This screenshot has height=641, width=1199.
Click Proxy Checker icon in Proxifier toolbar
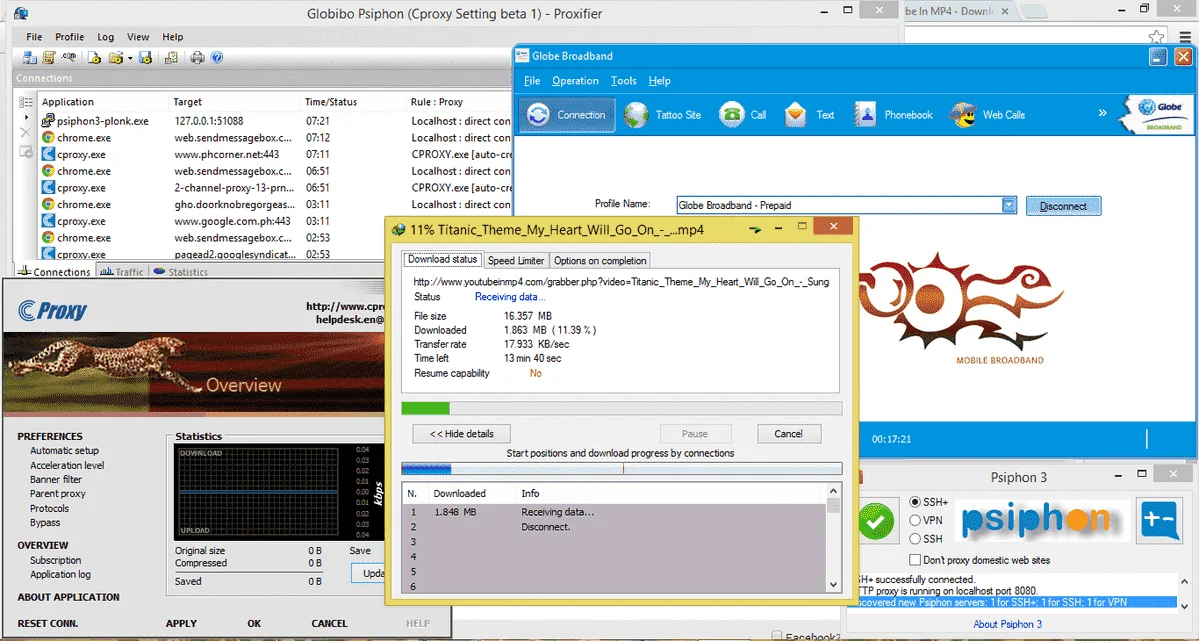click(x=171, y=57)
